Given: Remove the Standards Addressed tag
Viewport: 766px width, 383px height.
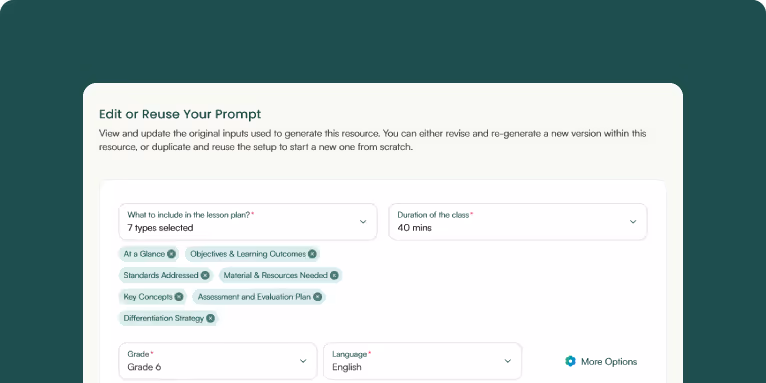Looking at the screenshot, I should tap(205, 276).
